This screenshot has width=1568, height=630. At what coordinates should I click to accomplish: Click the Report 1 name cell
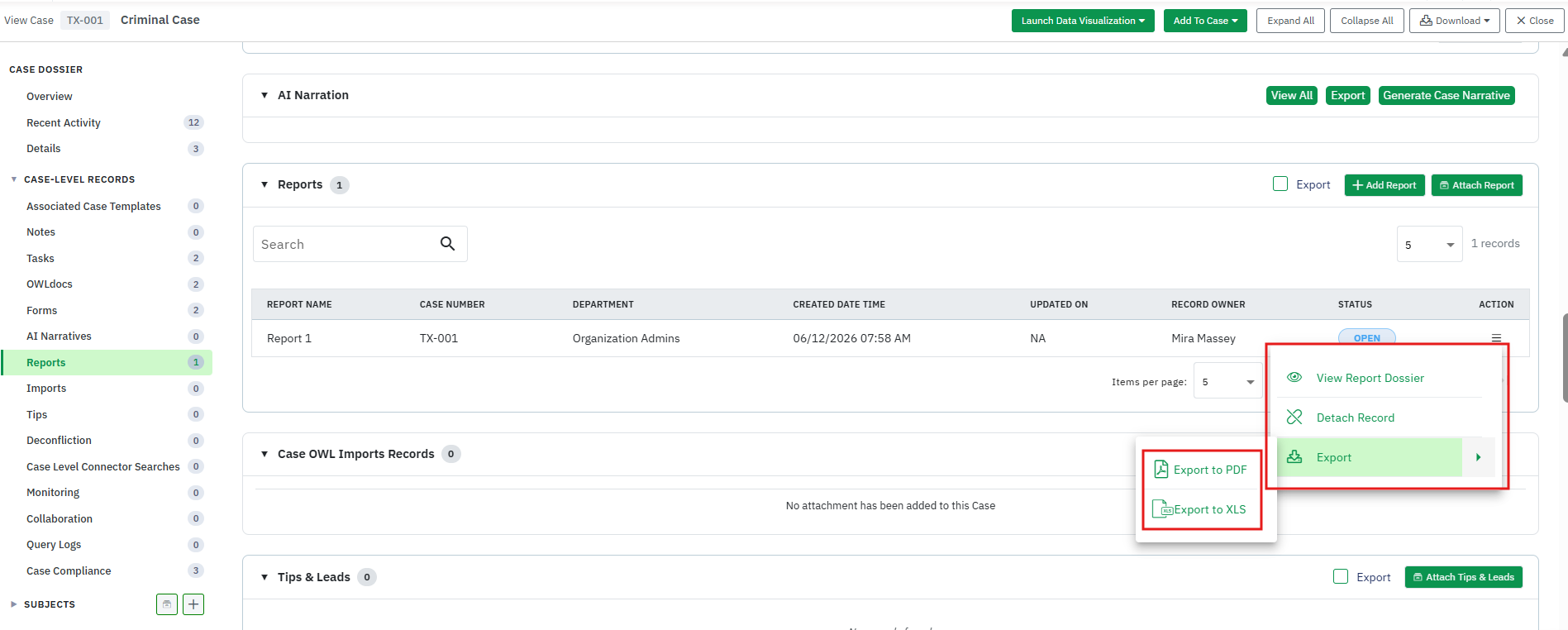point(289,338)
